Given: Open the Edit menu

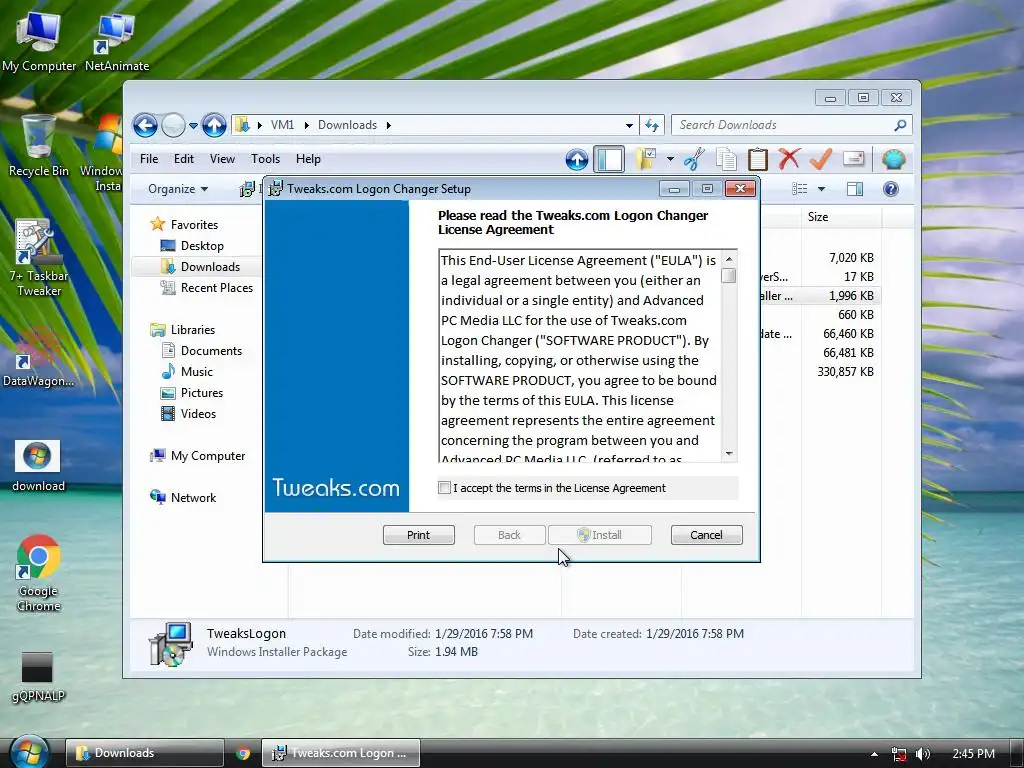Looking at the screenshot, I should pyautogui.click(x=184, y=159).
